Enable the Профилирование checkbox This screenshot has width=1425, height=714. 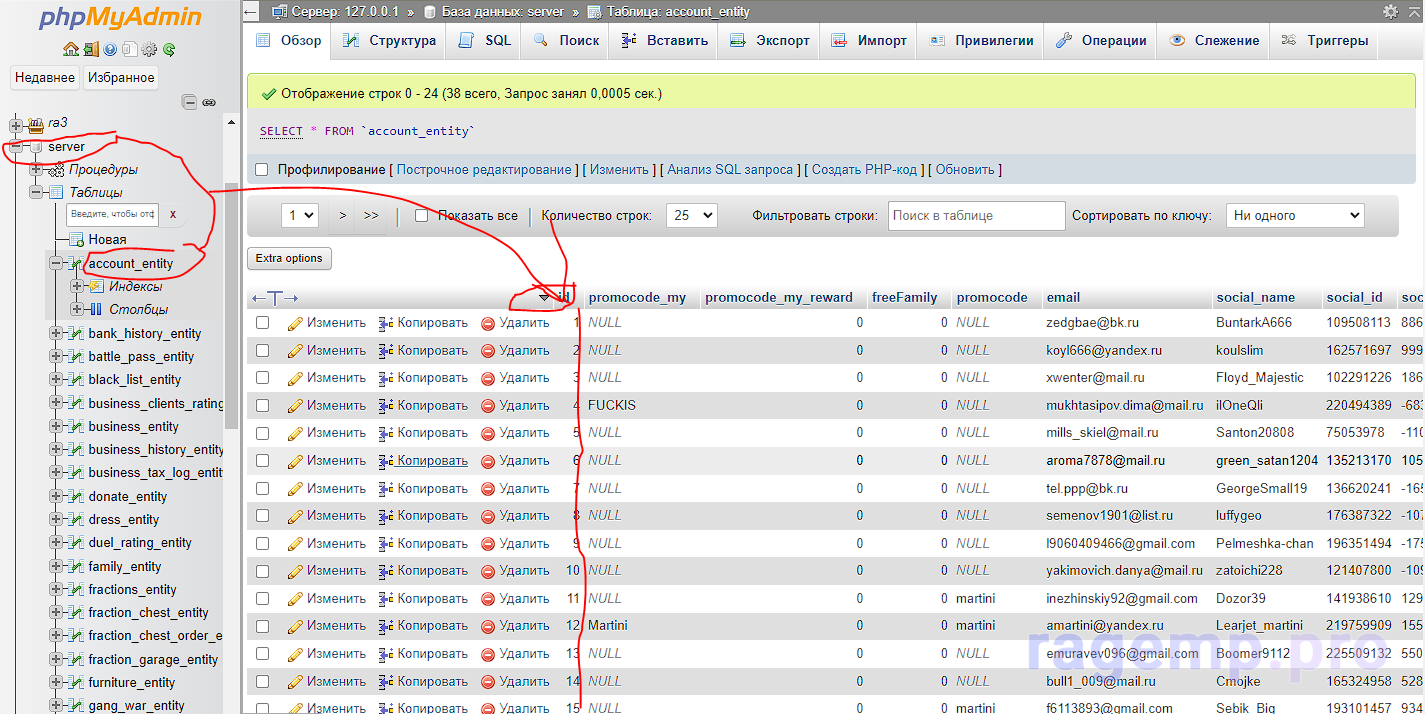pos(262,170)
